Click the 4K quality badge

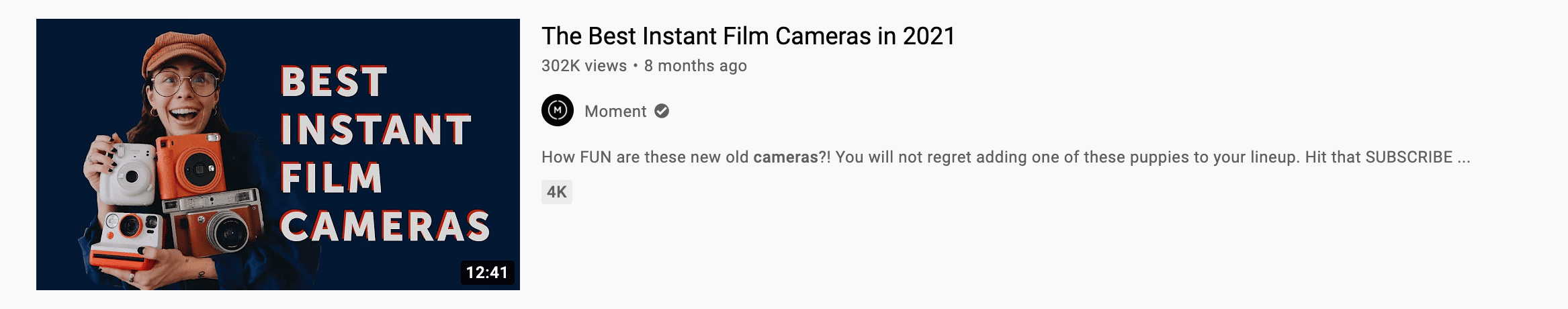[557, 192]
